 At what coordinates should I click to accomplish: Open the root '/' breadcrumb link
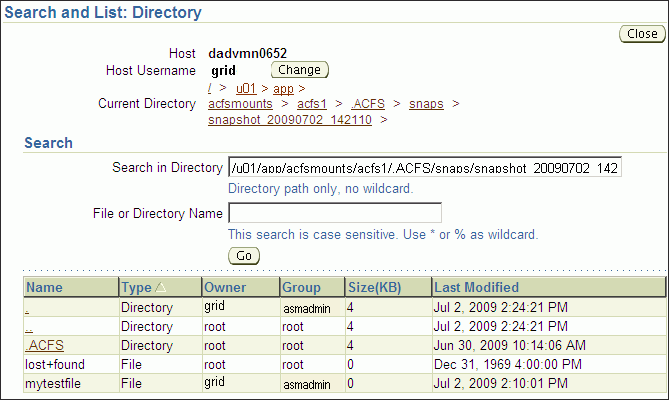coord(210,89)
